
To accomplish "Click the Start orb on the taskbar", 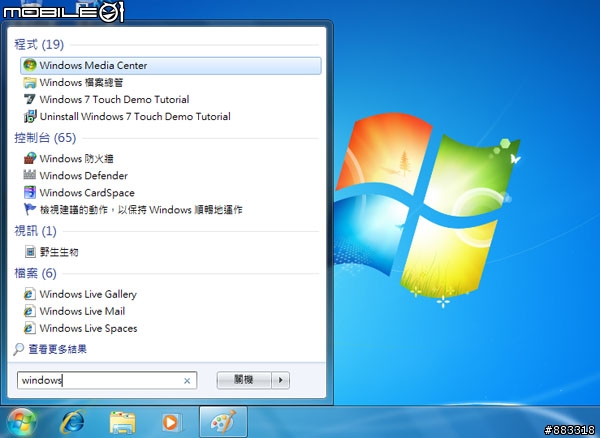I will point(22,422).
